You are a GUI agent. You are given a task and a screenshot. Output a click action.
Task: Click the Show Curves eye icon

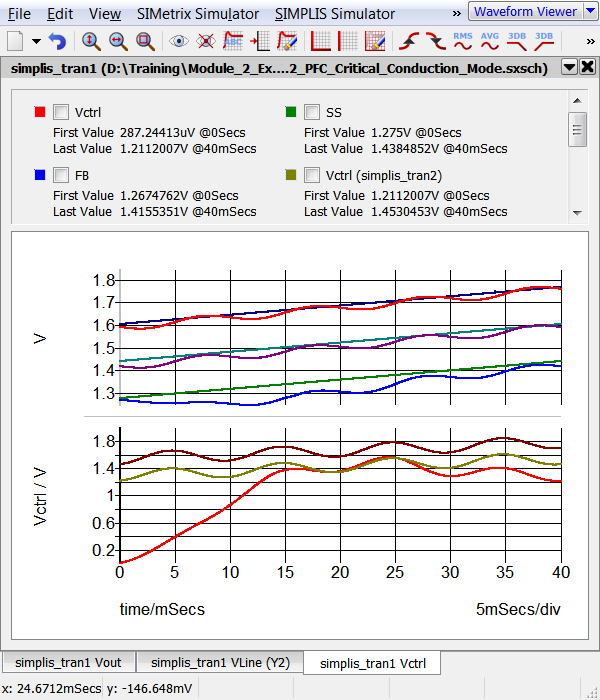click(x=179, y=41)
